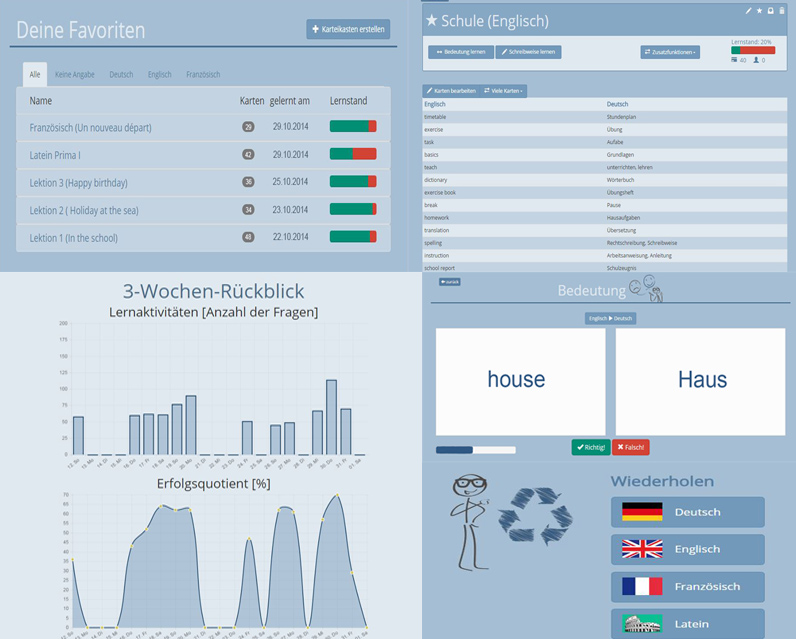
Task: Switch to the Deutsch filter tab
Action: [x=121, y=75]
